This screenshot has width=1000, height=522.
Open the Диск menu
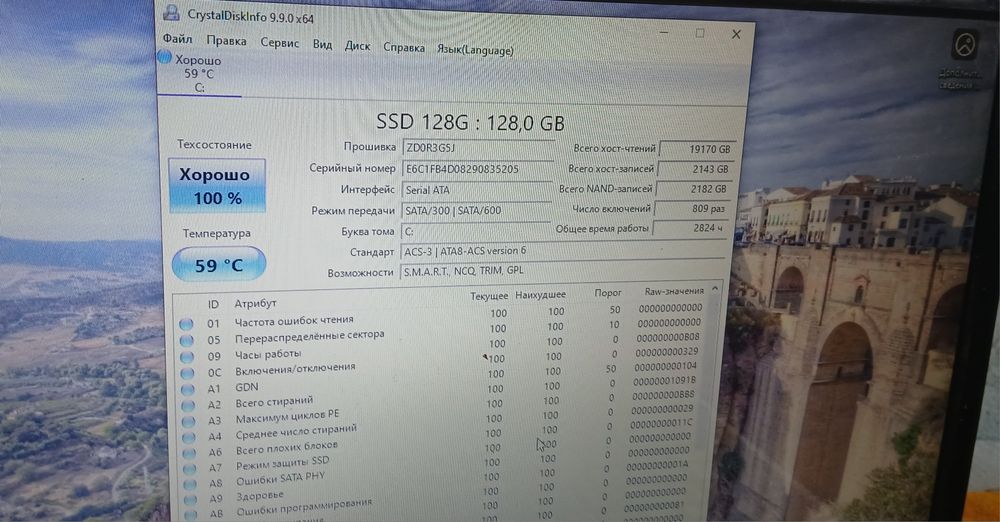(x=357, y=45)
